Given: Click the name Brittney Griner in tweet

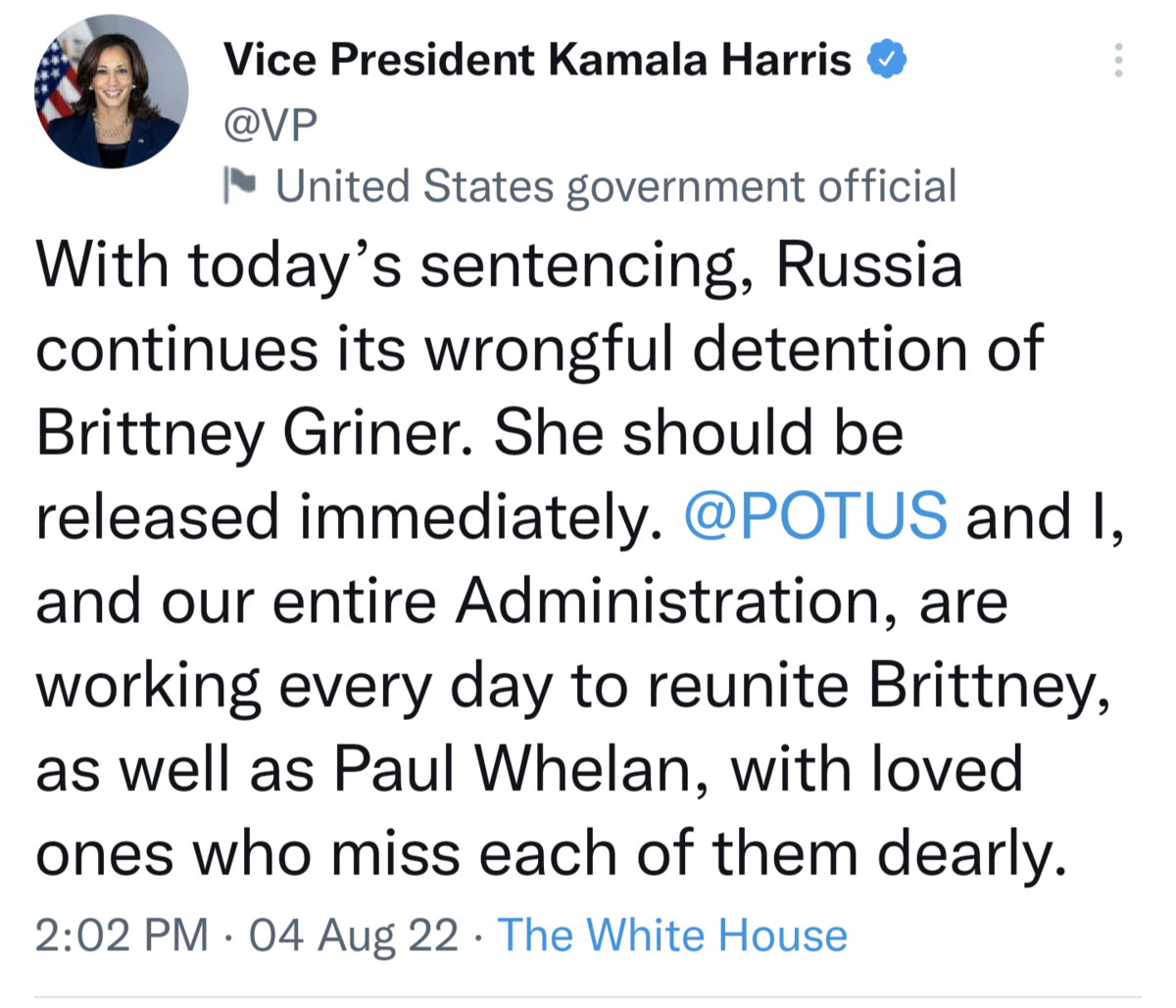Looking at the screenshot, I should pyautogui.click(x=257, y=432).
